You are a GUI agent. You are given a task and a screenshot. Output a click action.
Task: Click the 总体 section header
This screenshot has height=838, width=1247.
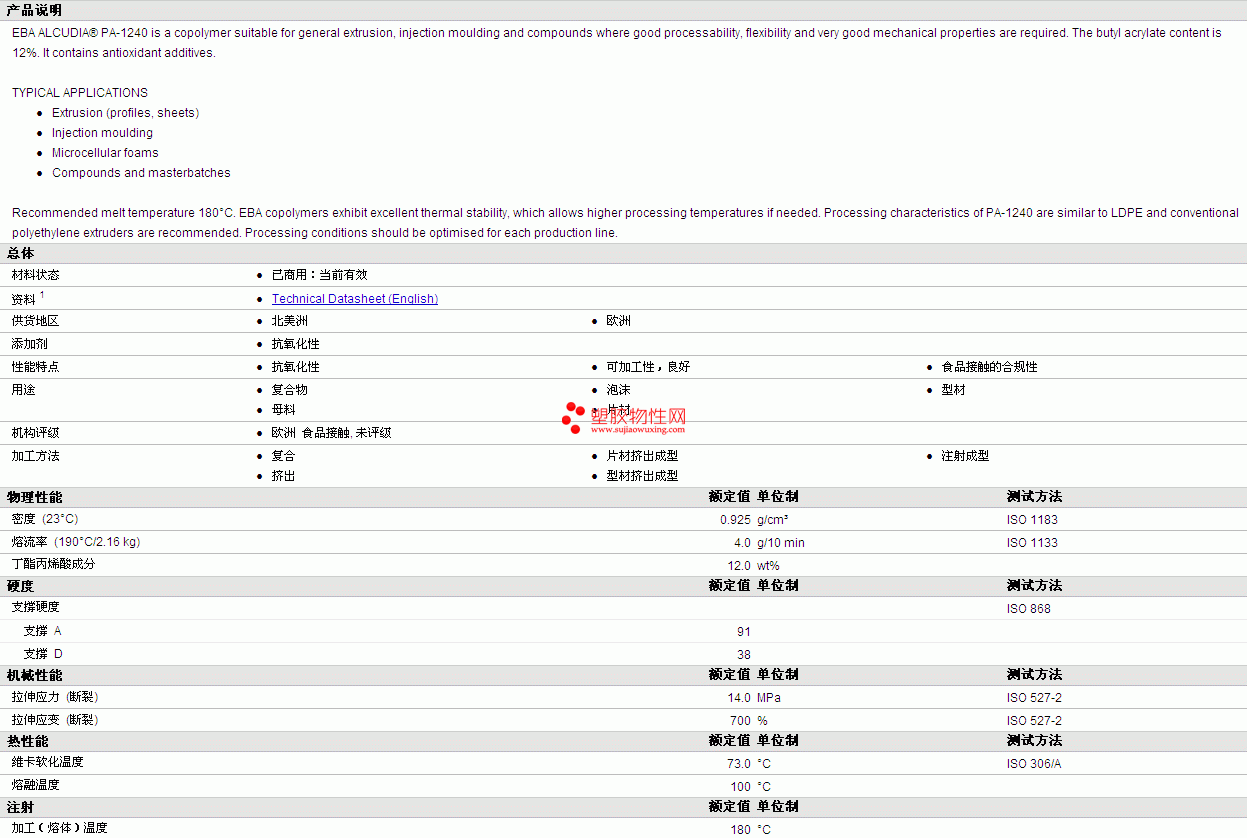20,254
